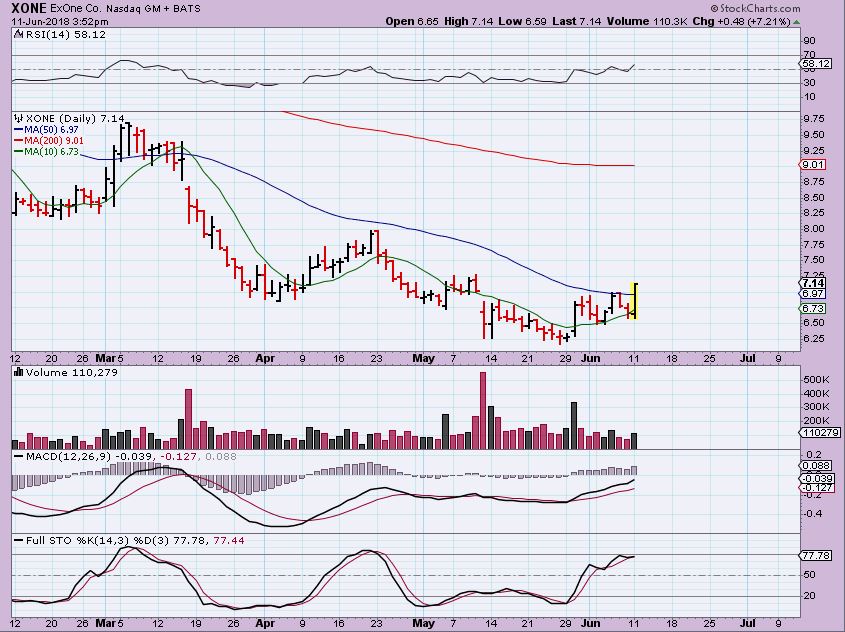This screenshot has width=845, height=632.
Task: Click the 0.088 MACD histogram value tag
Action: tap(816, 466)
